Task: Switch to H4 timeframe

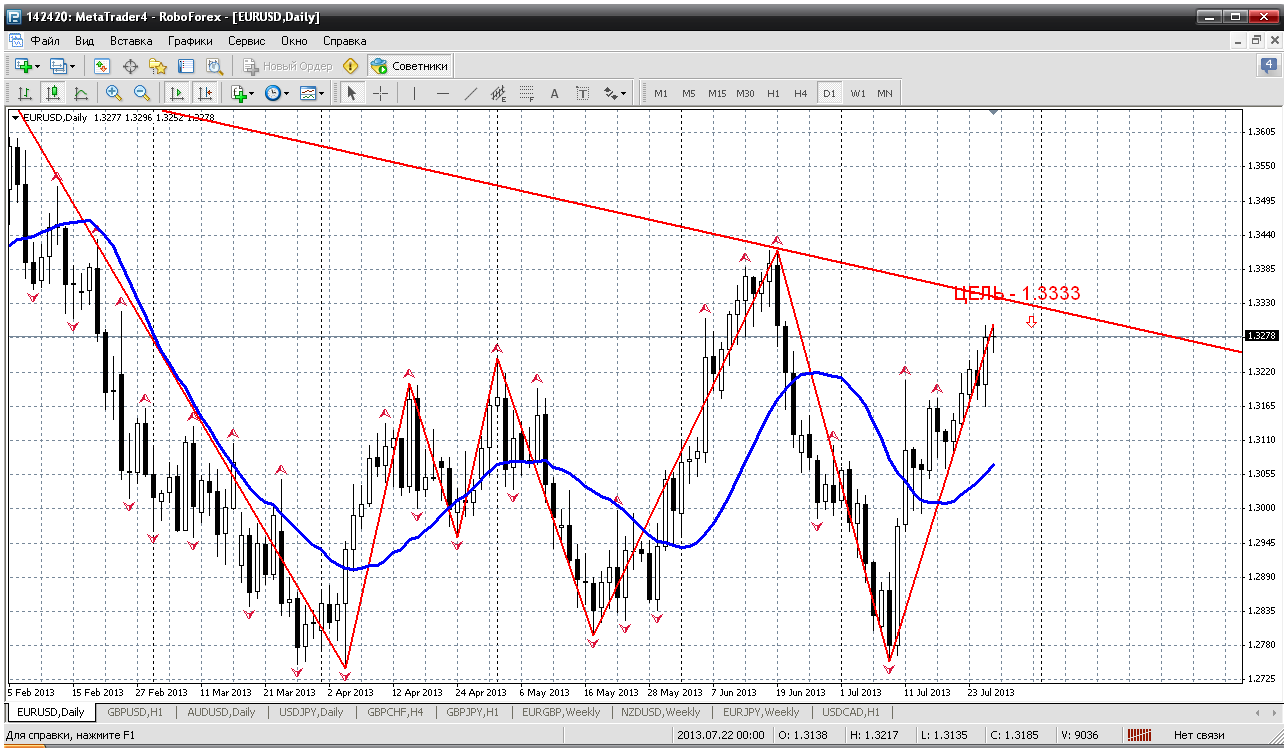Action: coord(801,93)
